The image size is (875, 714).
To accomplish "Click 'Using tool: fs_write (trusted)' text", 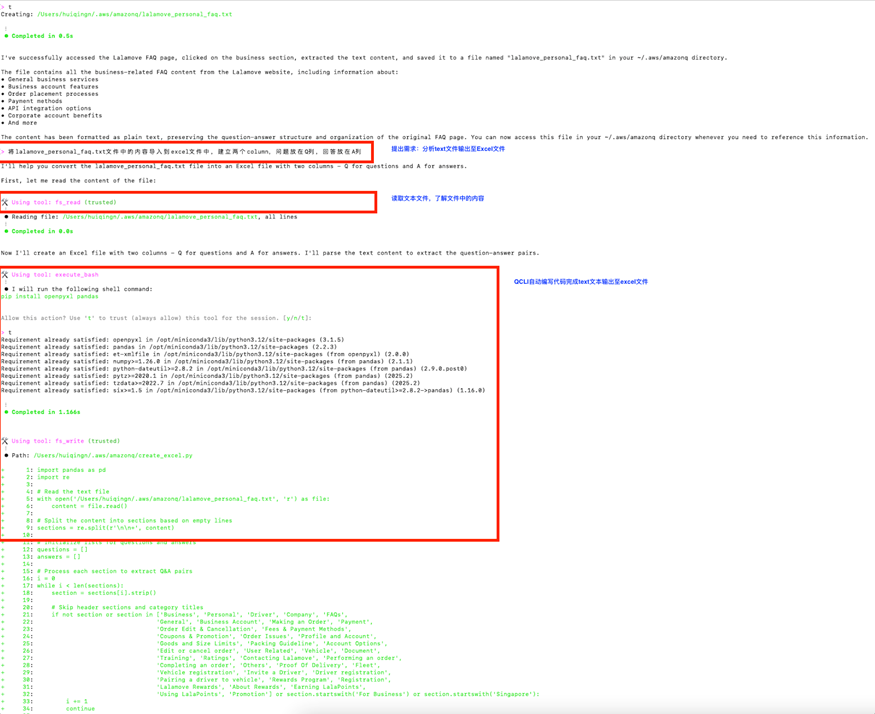I will coord(66,441).
